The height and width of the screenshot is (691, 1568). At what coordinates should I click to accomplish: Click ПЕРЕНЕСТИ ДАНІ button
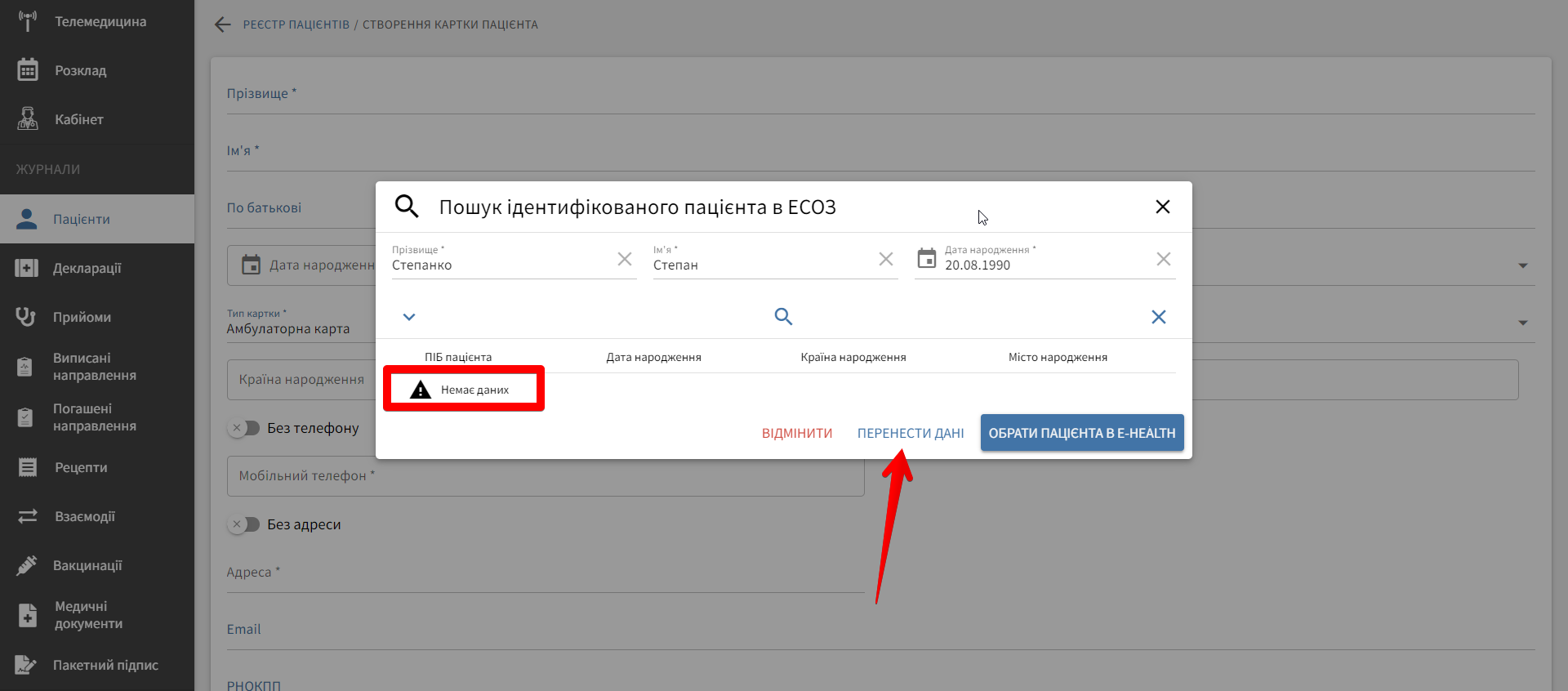(911, 433)
